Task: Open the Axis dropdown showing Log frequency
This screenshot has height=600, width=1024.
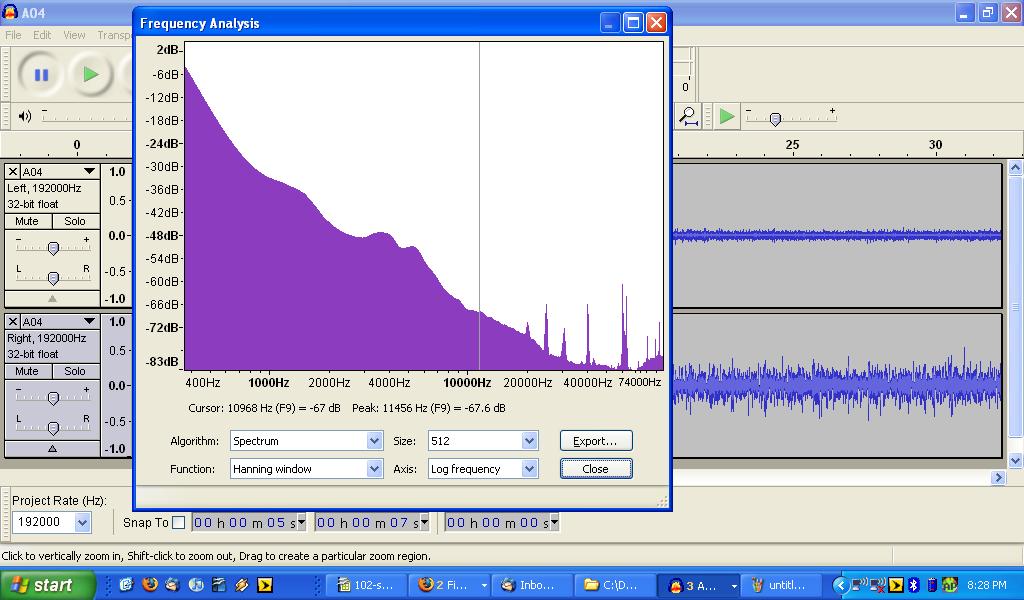Action: [x=483, y=469]
